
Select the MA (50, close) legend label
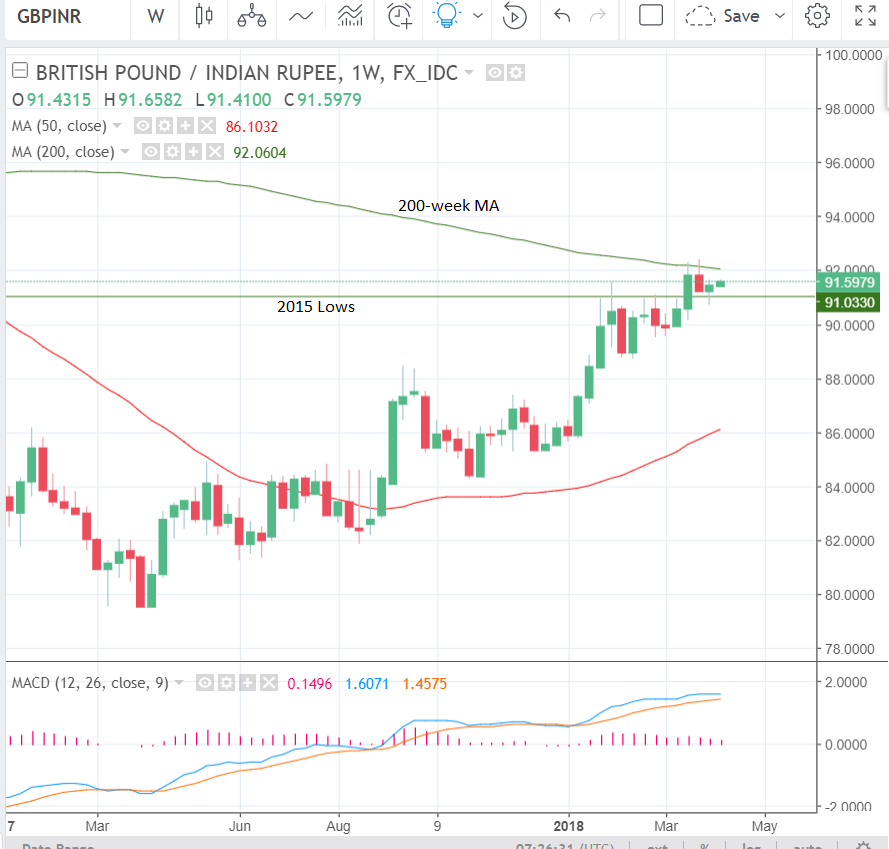60,125
